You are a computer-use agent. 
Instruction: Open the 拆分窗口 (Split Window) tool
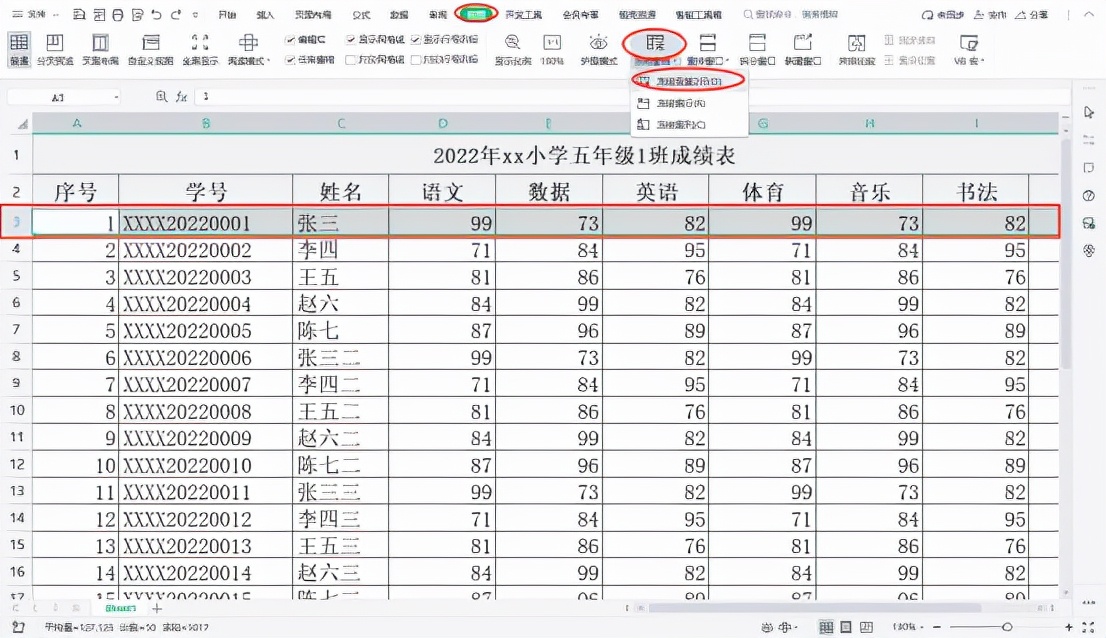click(759, 46)
